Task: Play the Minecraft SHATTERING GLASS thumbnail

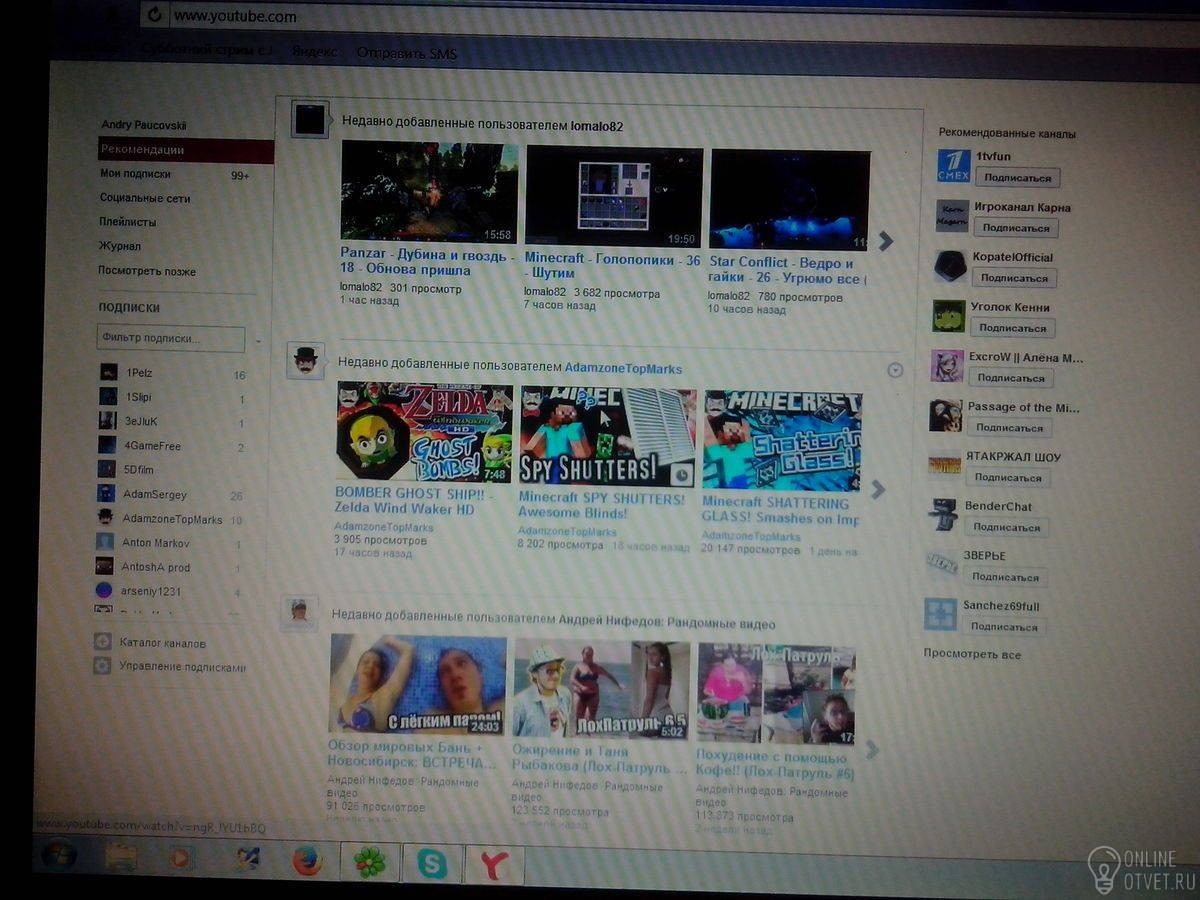Action: pos(782,440)
